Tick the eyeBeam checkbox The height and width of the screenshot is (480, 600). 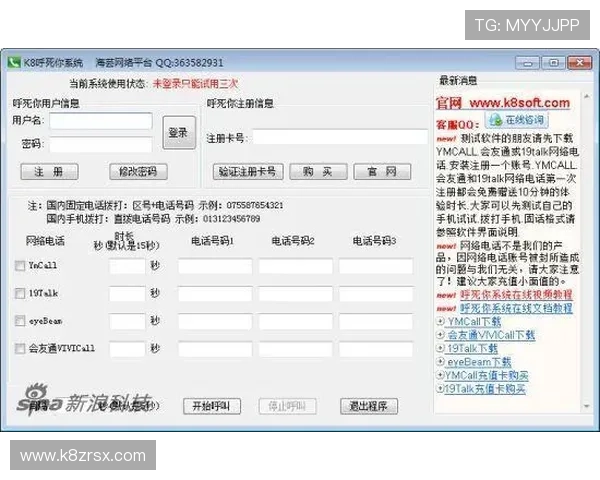point(20,321)
